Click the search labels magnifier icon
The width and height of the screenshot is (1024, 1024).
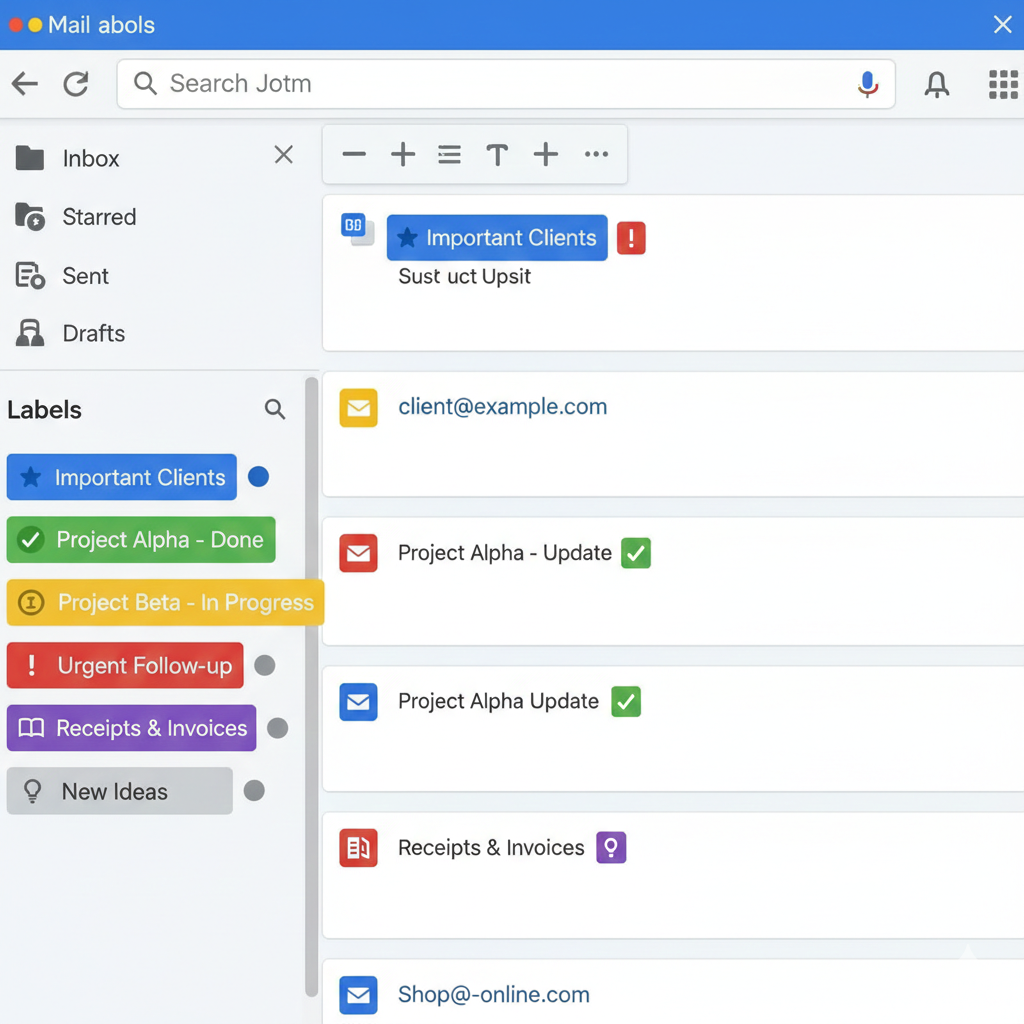(x=275, y=409)
